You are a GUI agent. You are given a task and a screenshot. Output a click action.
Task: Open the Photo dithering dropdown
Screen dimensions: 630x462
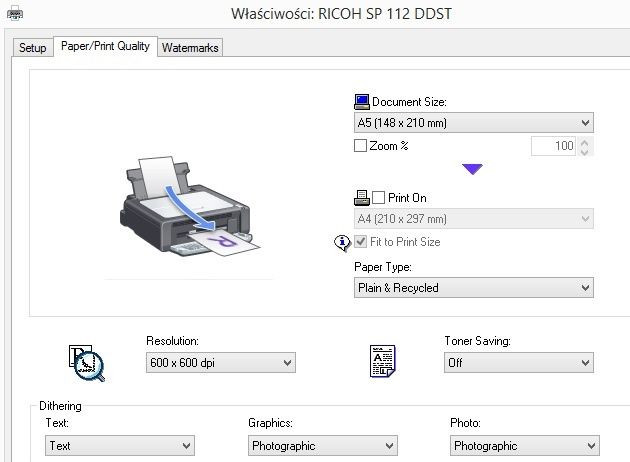(525, 445)
